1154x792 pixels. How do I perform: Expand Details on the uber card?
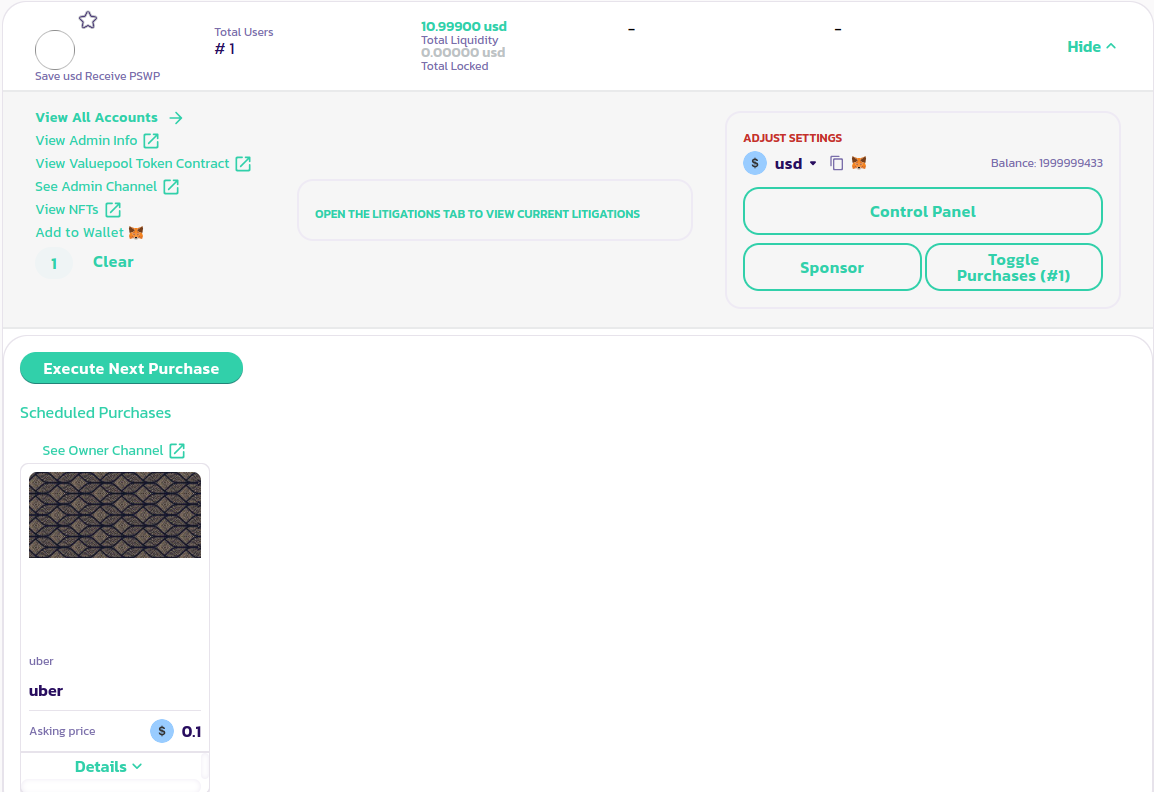(109, 767)
